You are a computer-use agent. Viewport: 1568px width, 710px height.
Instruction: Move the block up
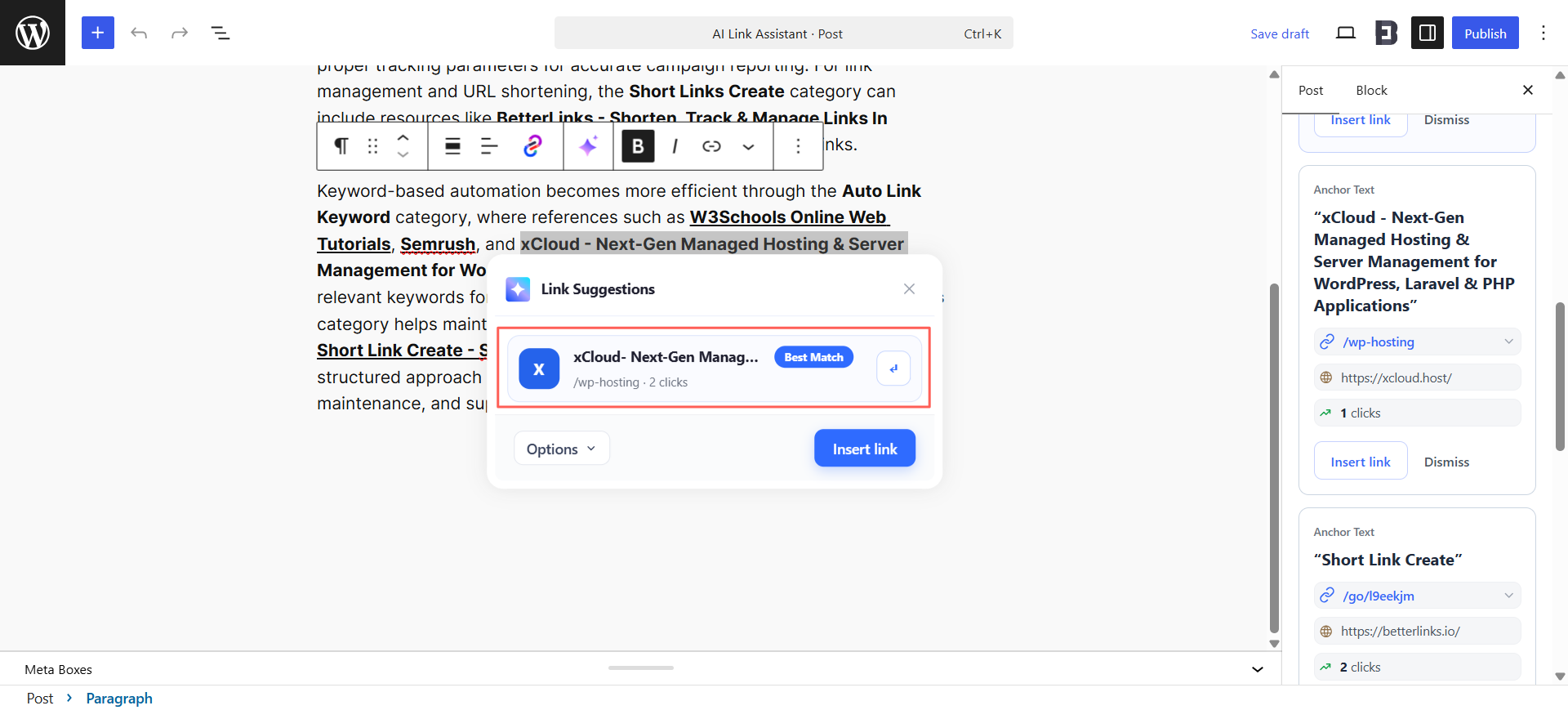[x=403, y=138]
